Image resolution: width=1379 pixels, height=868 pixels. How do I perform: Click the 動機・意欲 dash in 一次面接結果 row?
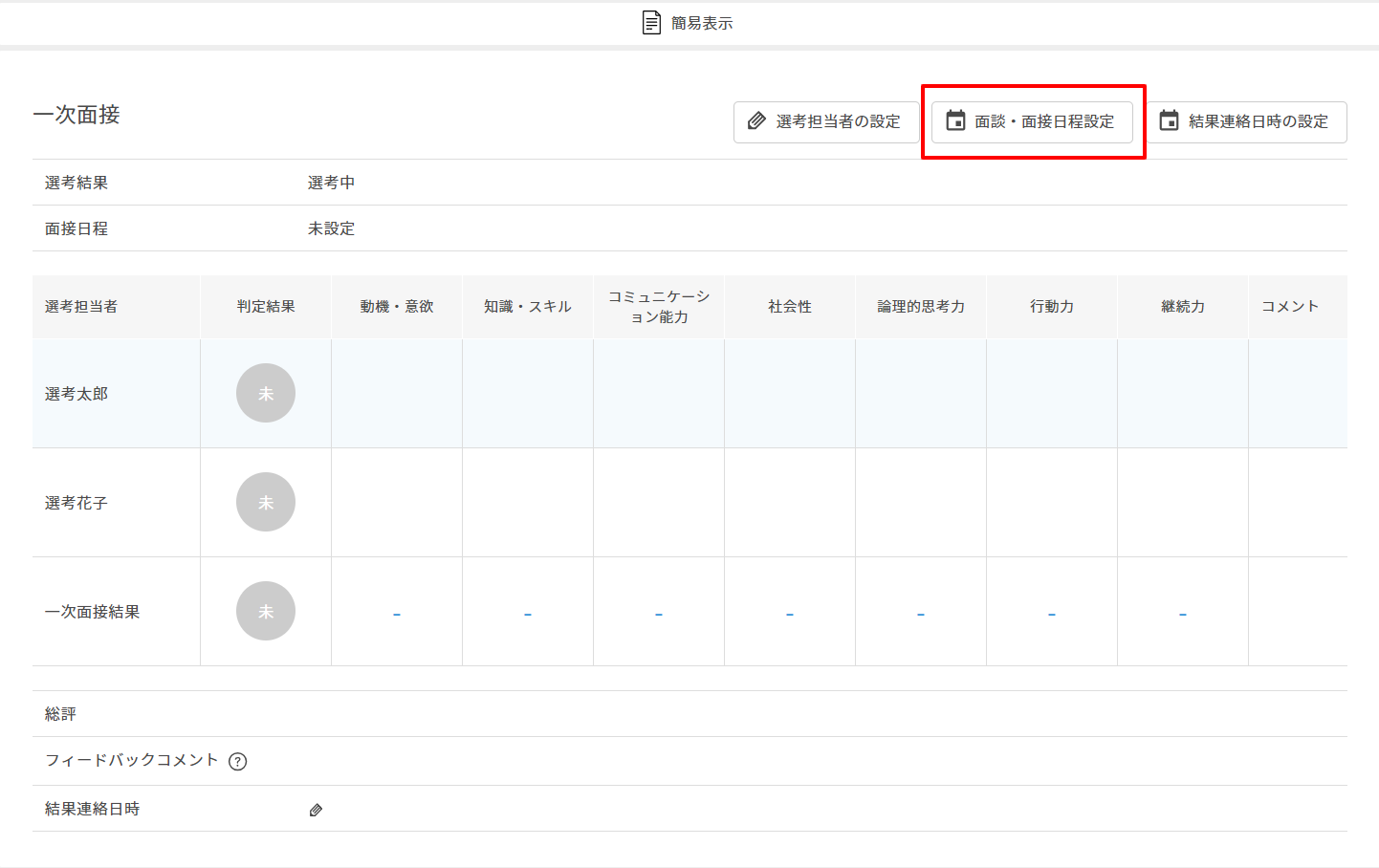tap(397, 614)
